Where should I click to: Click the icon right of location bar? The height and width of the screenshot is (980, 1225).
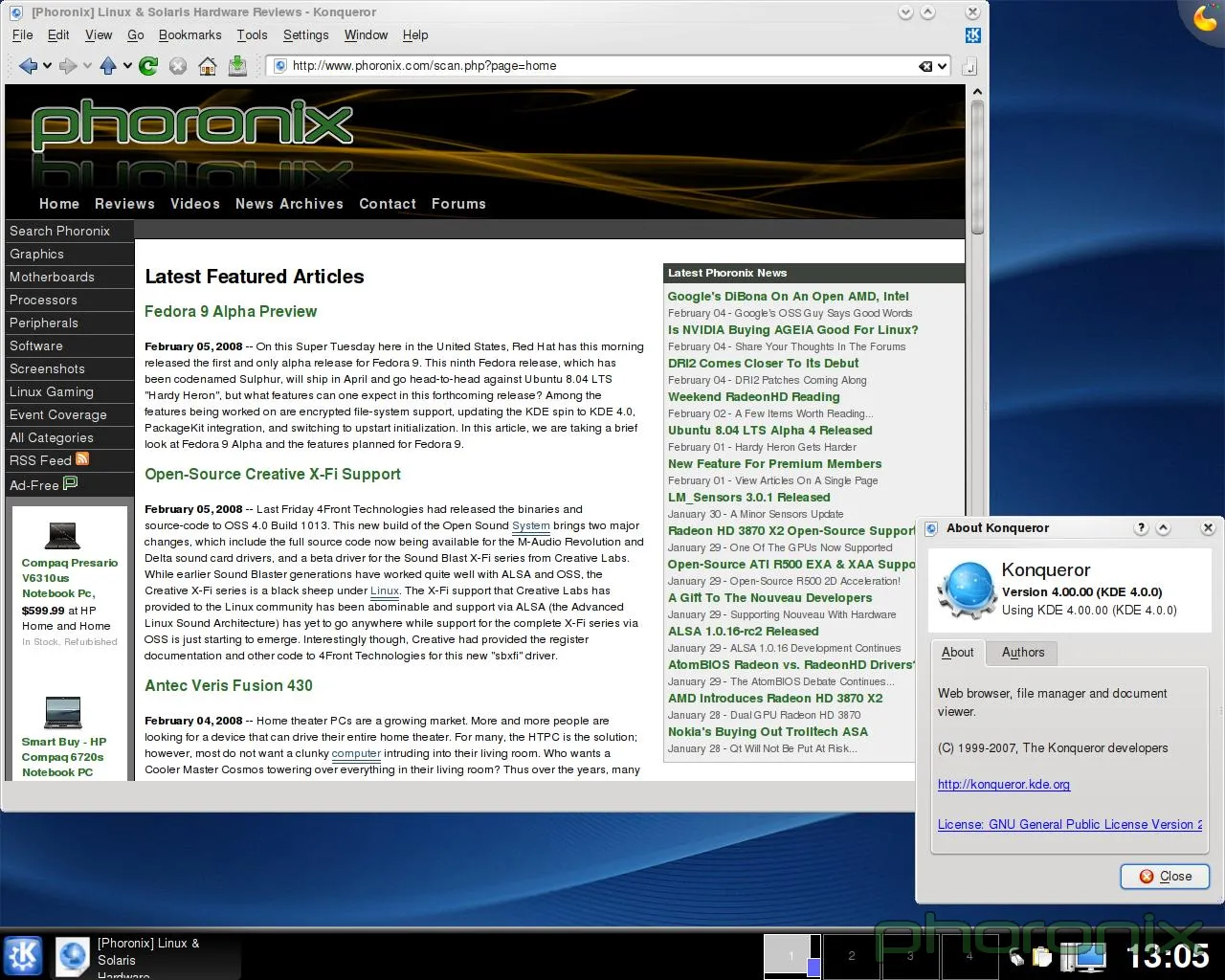point(969,66)
